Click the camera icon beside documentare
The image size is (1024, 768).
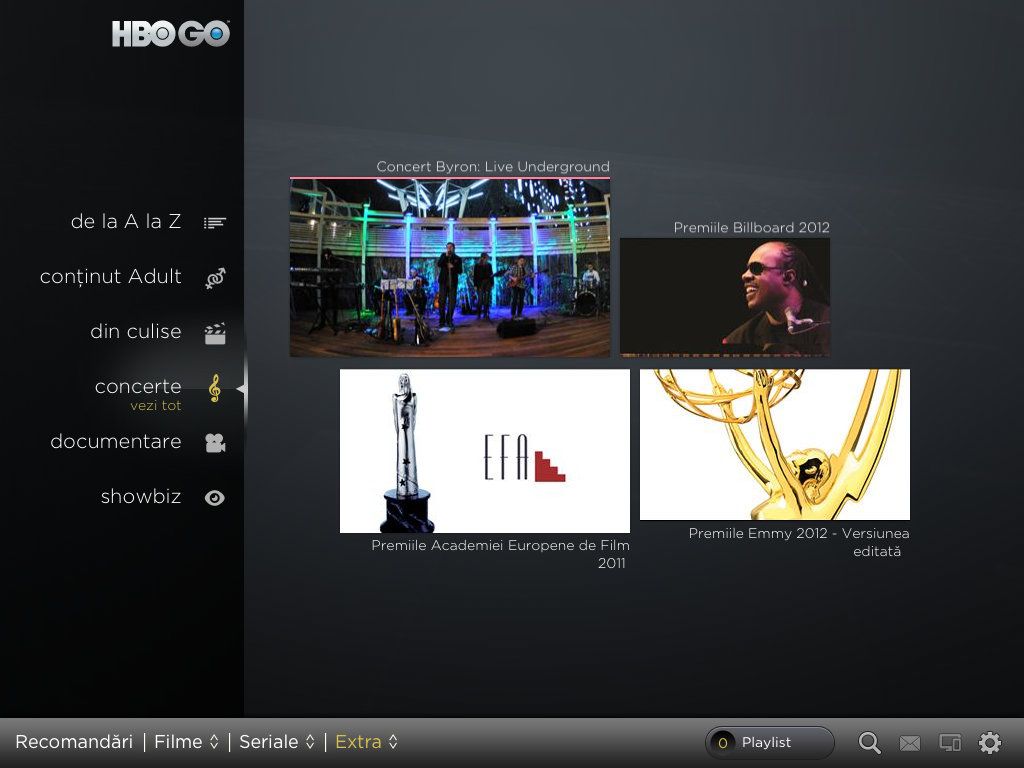point(215,443)
